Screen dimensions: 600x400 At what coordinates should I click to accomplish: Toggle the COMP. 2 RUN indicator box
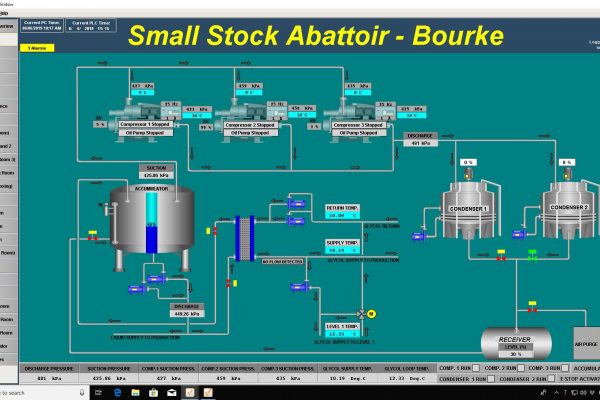519,369
